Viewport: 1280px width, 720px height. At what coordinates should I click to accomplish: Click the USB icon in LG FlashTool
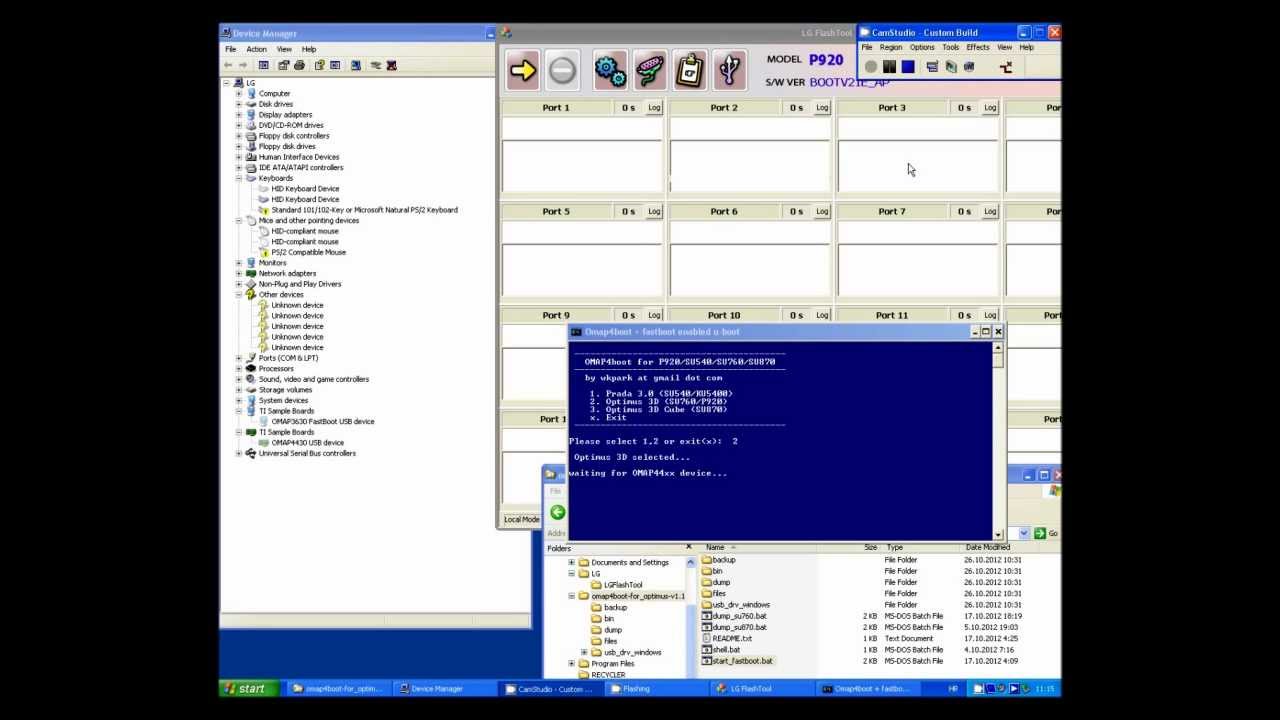tap(730, 69)
